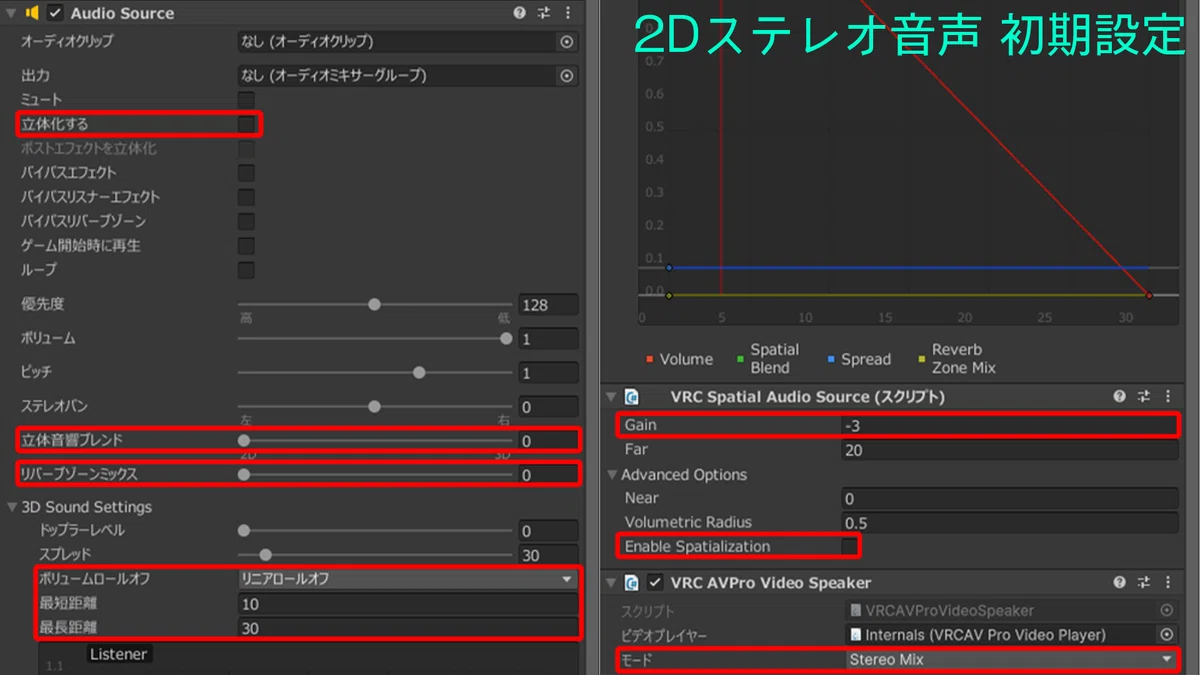Click the Near value field
Image resolution: width=1200 pixels, height=675 pixels.
1010,498
